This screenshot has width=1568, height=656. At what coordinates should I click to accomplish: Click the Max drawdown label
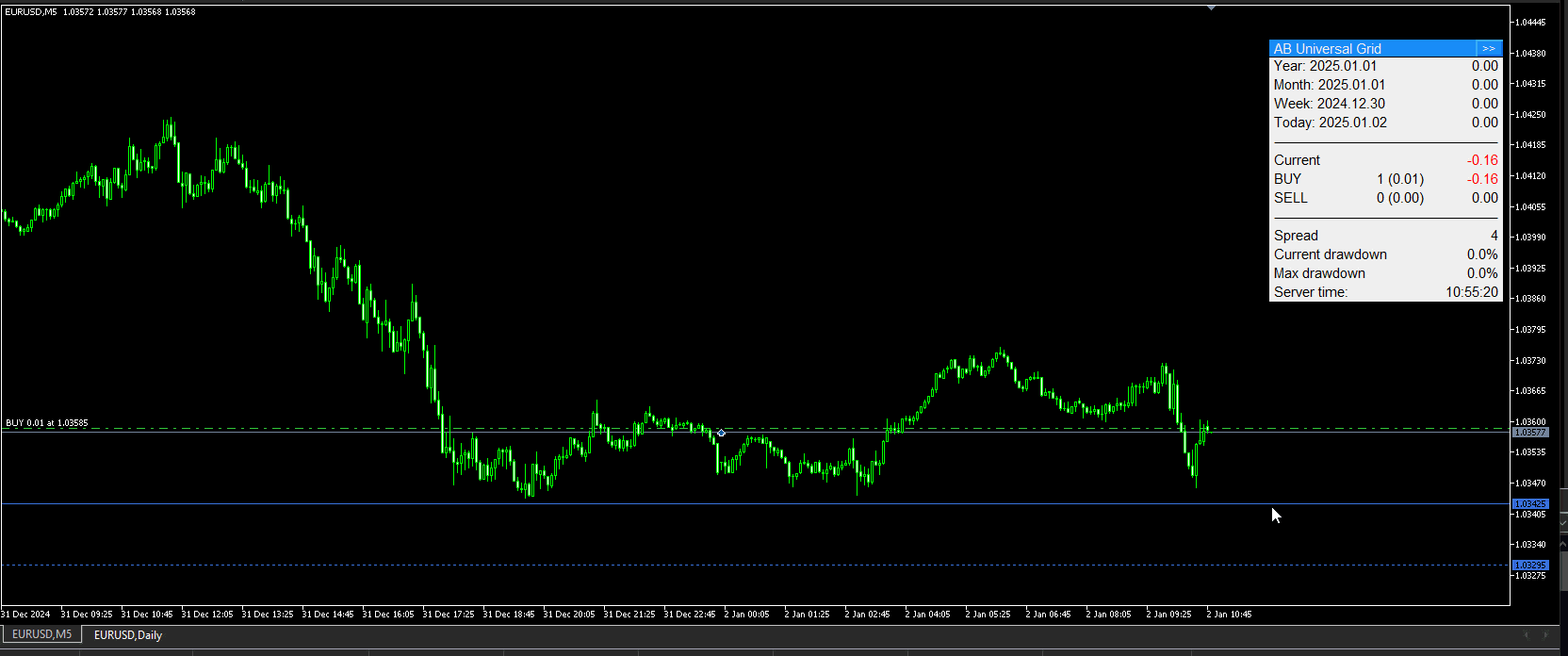(x=1319, y=273)
